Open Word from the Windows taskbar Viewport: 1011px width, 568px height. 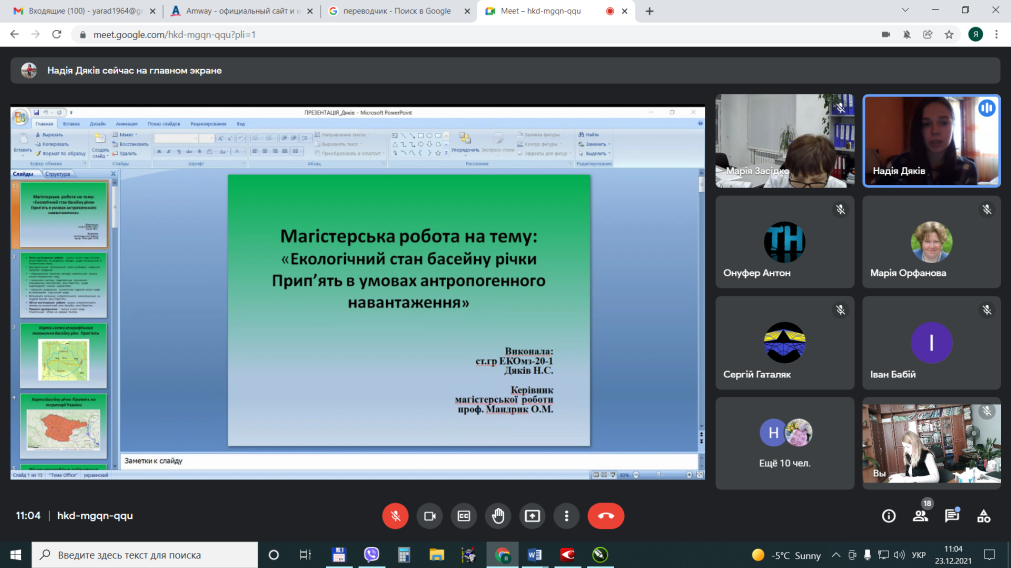pyautogui.click(x=534, y=555)
